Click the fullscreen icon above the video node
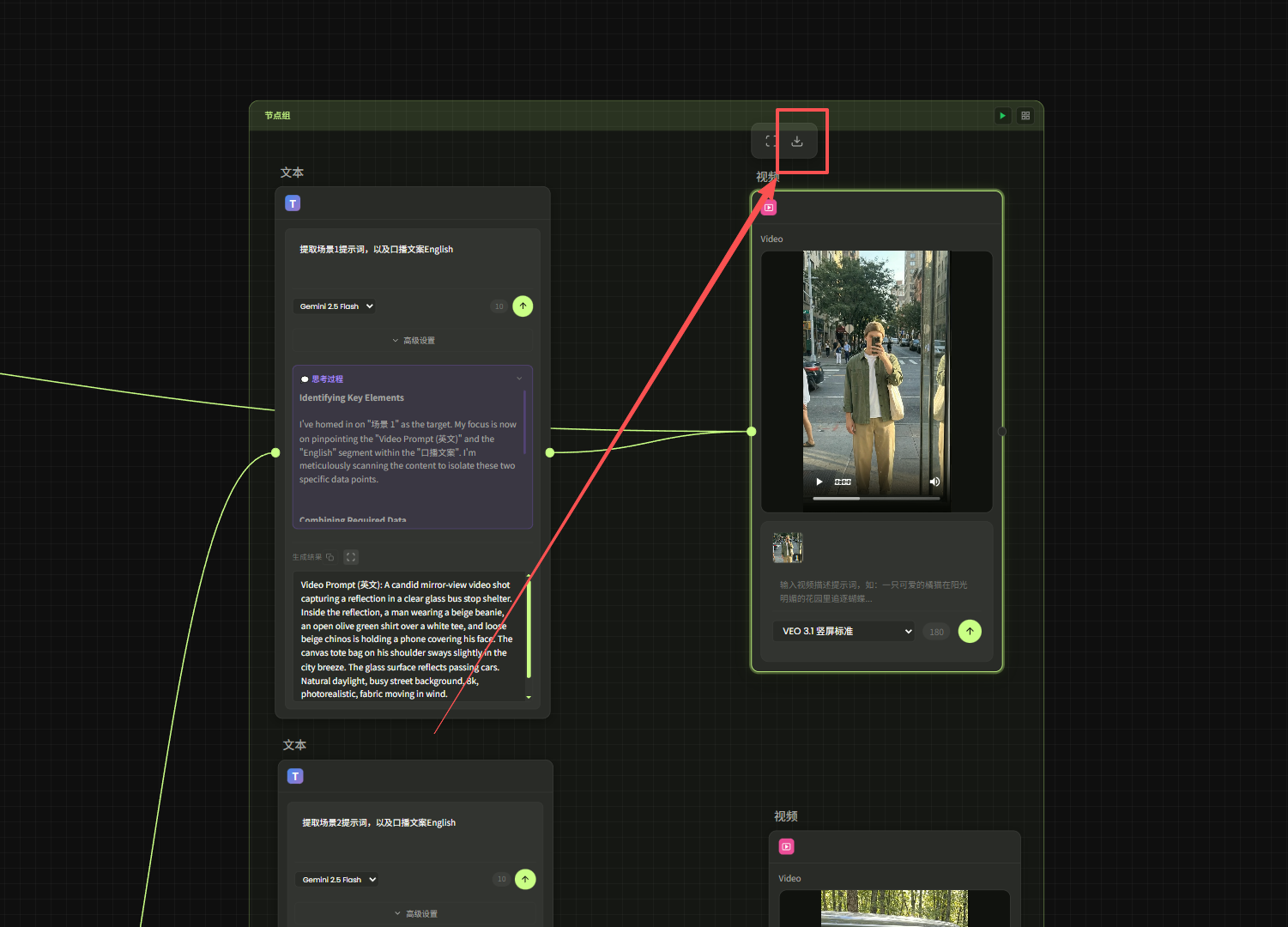The image size is (1288, 927). click(x=771, y=142)
